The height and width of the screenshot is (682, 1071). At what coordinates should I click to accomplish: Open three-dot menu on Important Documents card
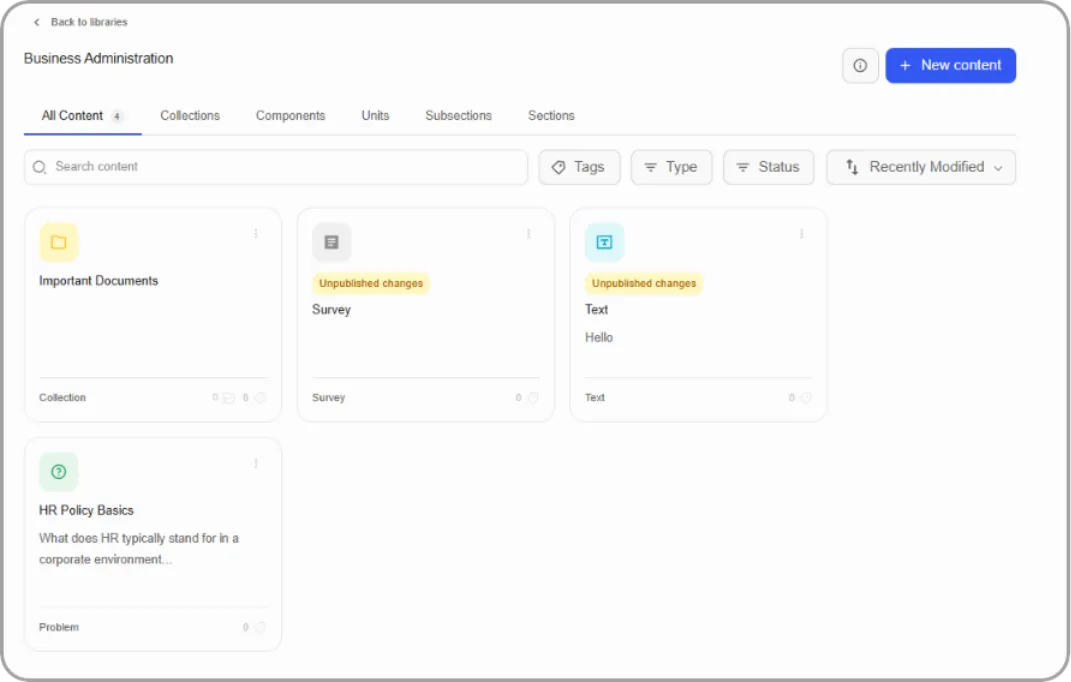point(256,234)
